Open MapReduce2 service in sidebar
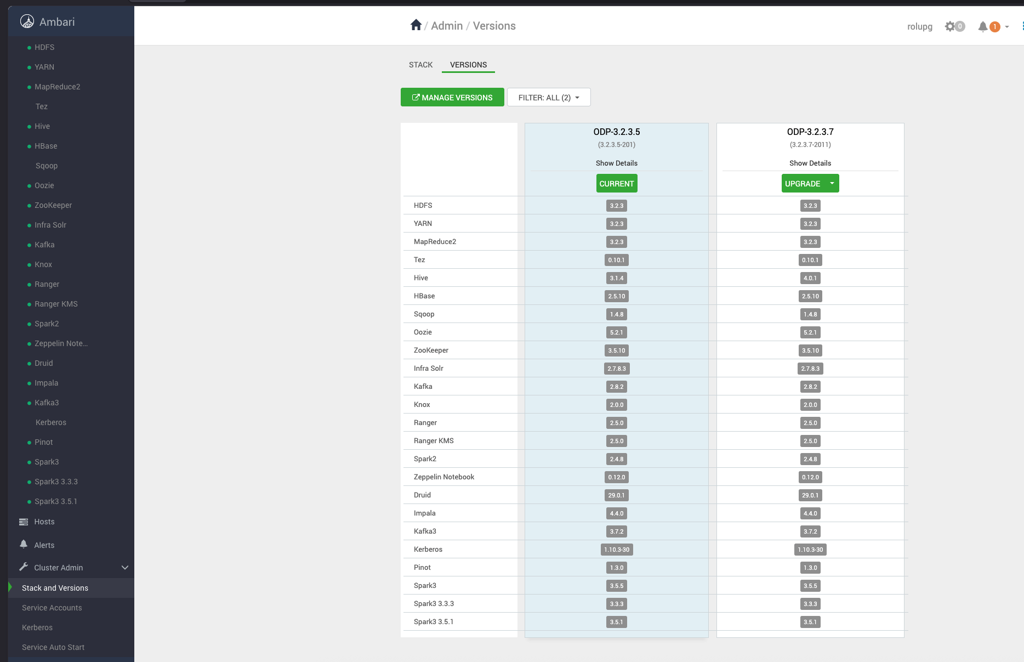Image resolution: width=1024 pixels, height=662 pixels. 57,87
